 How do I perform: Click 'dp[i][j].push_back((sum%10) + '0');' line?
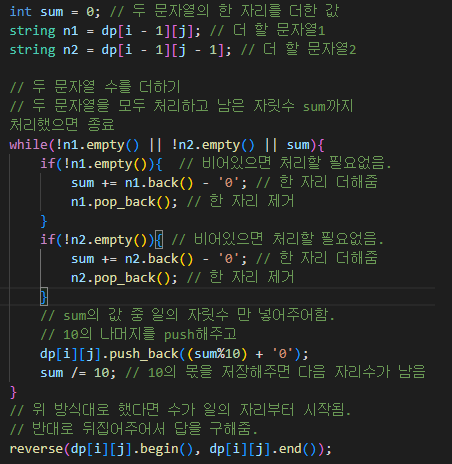pyautogui.click(x=174, y=354)
